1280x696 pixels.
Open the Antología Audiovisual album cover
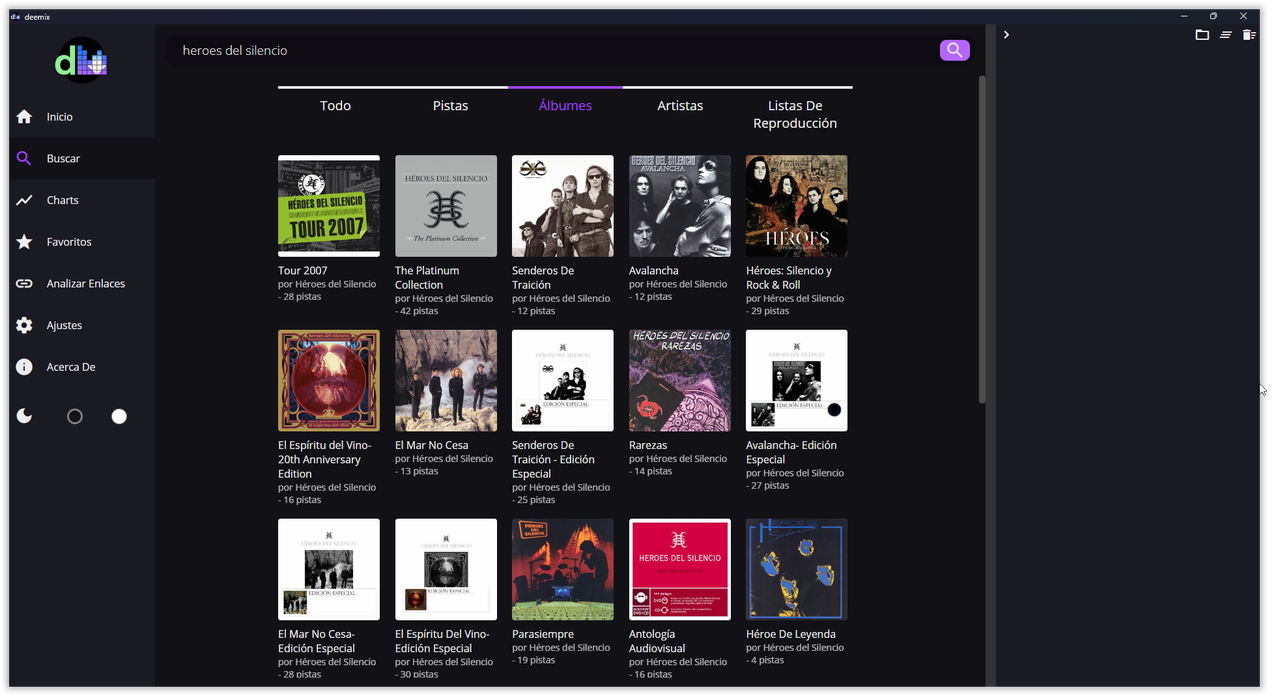(x=680, y=570)
